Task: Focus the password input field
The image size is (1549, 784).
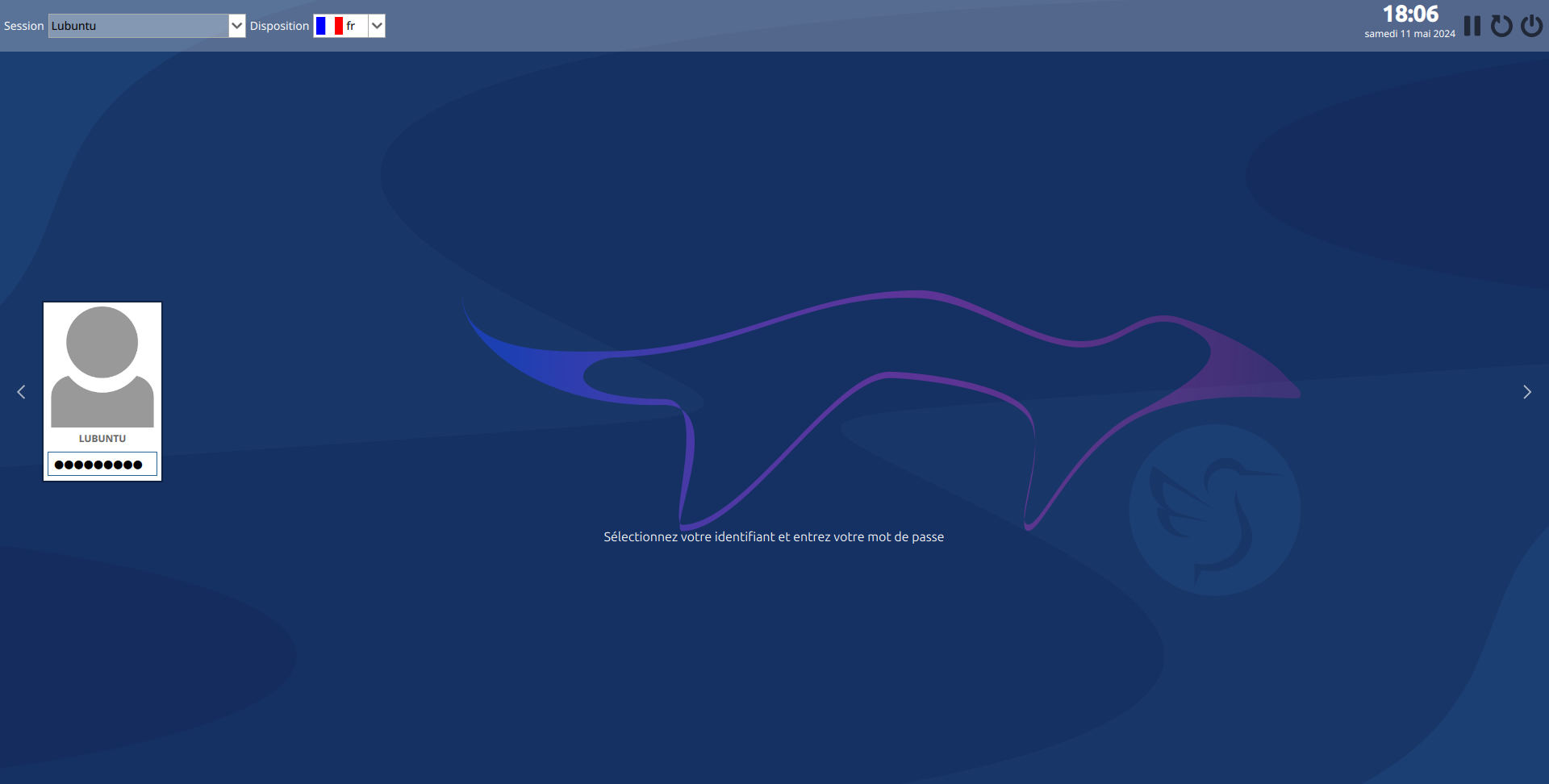Action: (102, 465)
